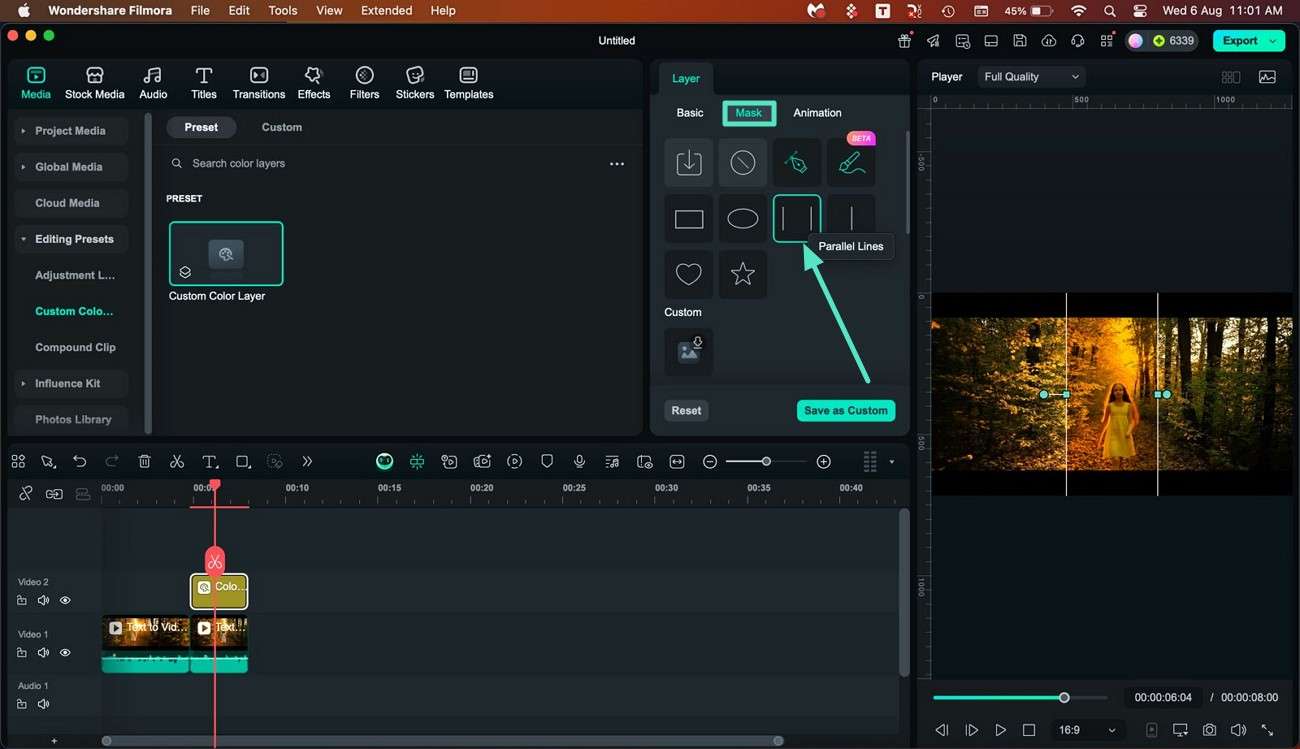Expand the Project Media folder
Viewport: 1300px width, 749px height.
pyautogui.click(x=23, y=131)
